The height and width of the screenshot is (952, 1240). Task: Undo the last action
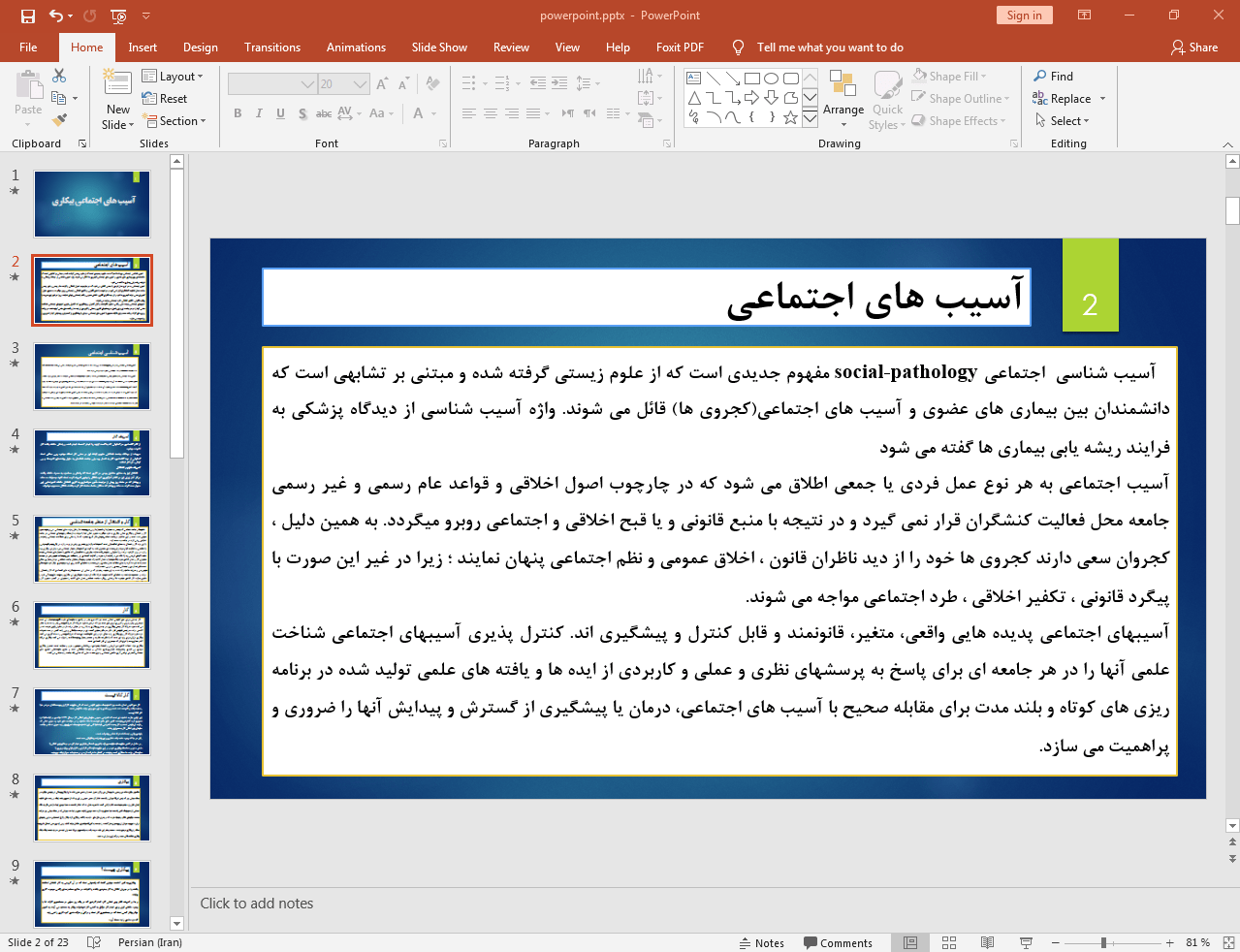[x=55, y=16]
